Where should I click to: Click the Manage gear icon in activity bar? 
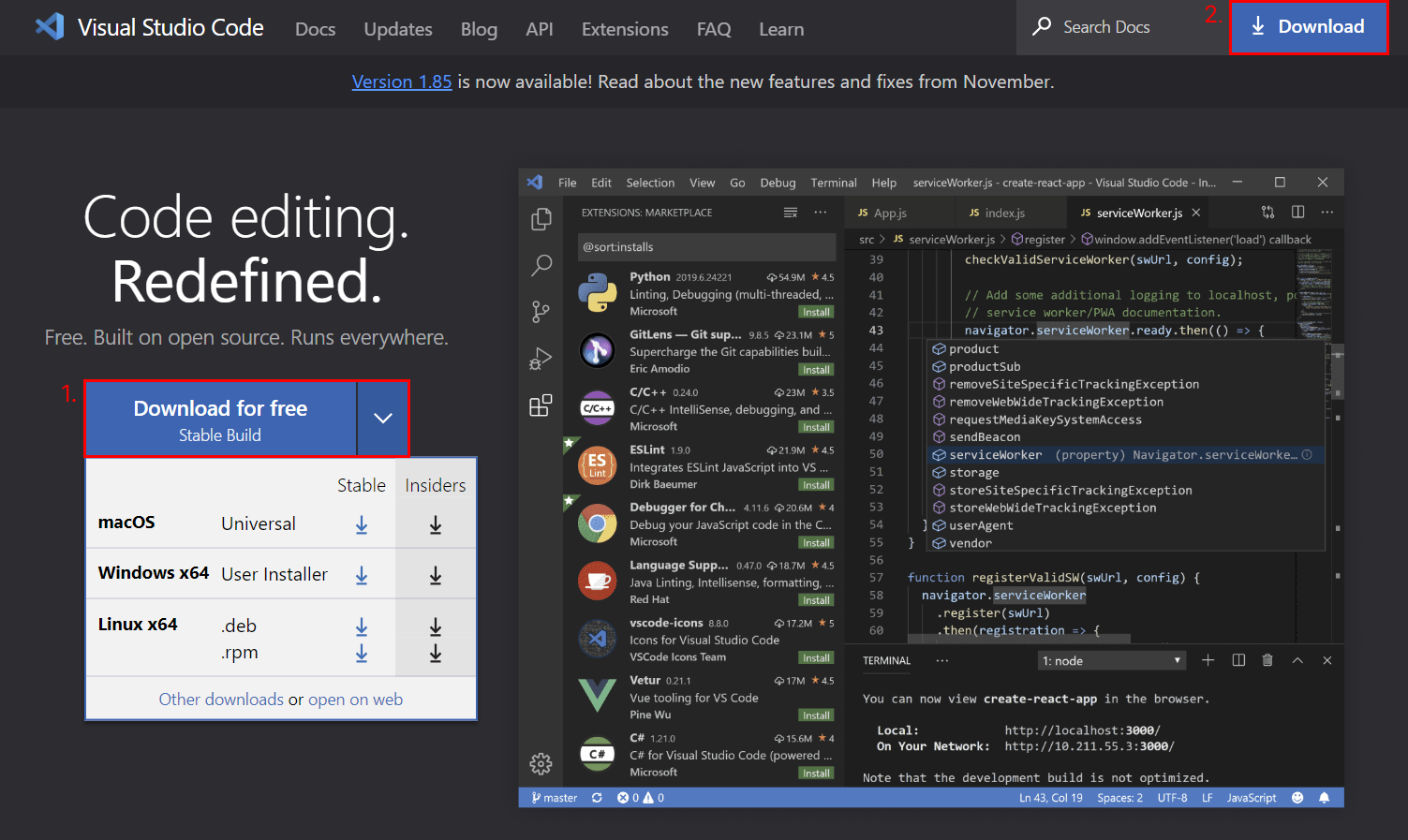[541, 764]
